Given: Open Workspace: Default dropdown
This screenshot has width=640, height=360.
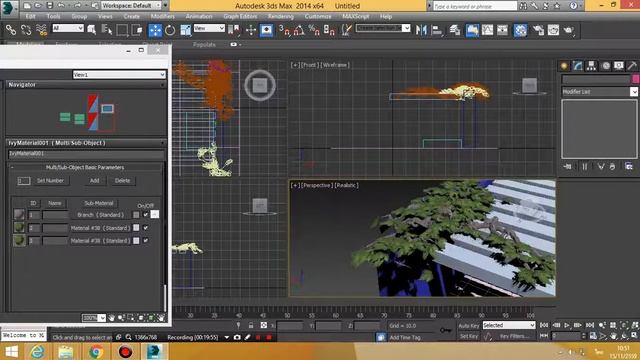Looking at the screenshot, I should pos(131,6).
